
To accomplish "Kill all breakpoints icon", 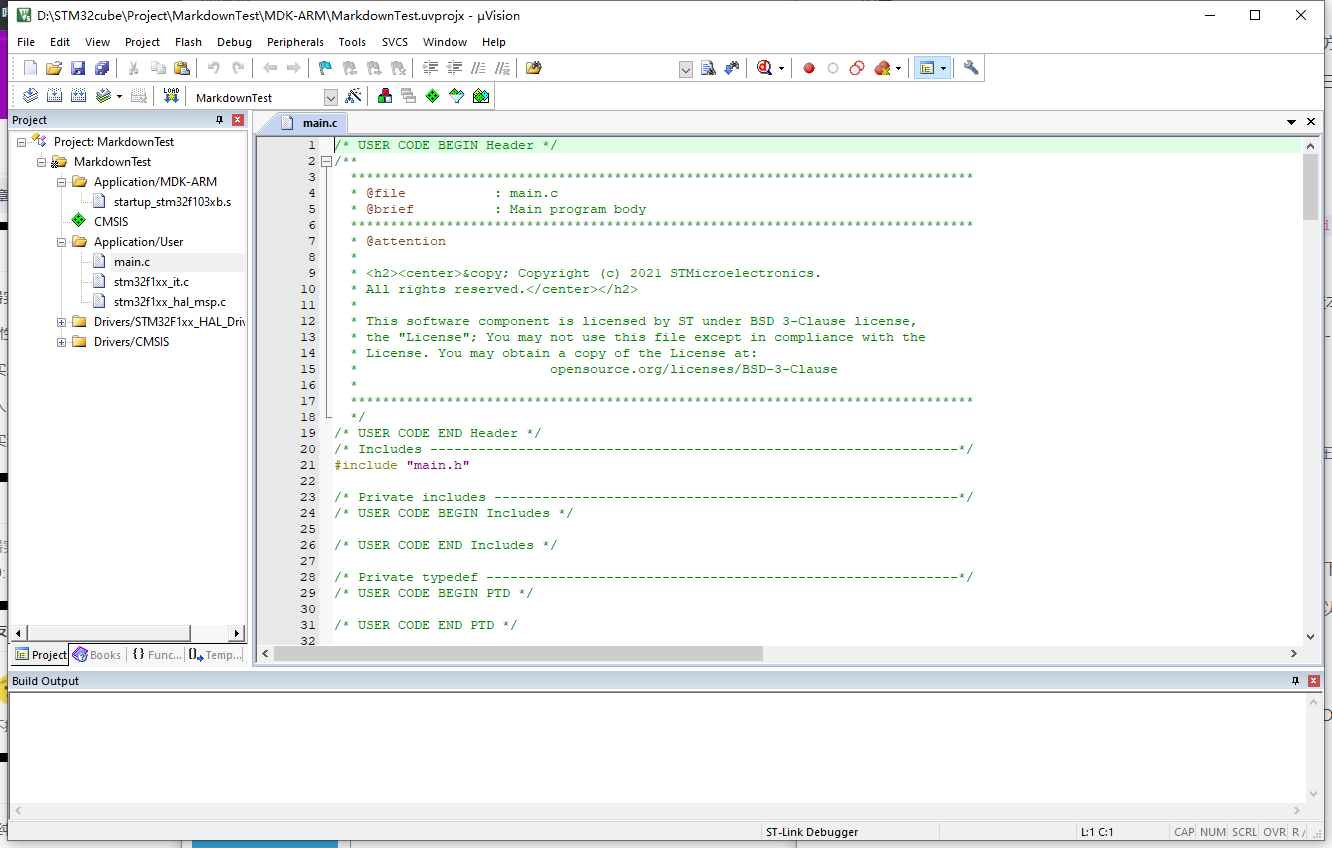I will point(882,68).
